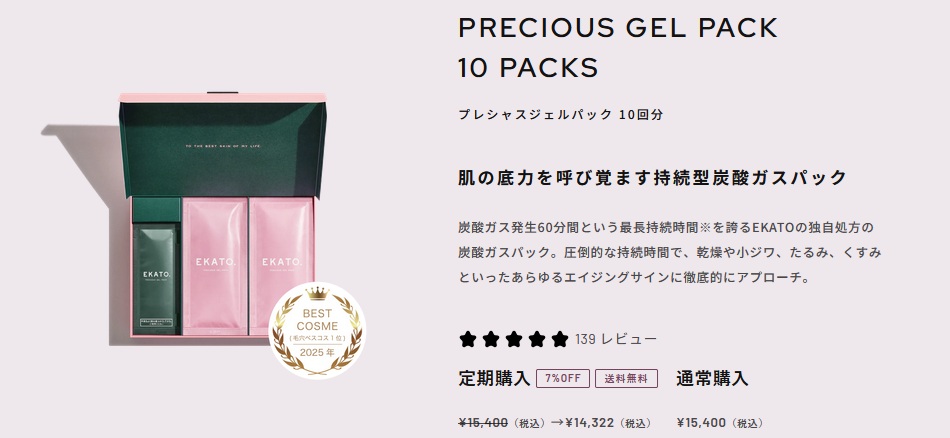Click the crossed-out ¥15,400 original price
The height and width of the screenshot is (438, 950).
coord(483,423)
